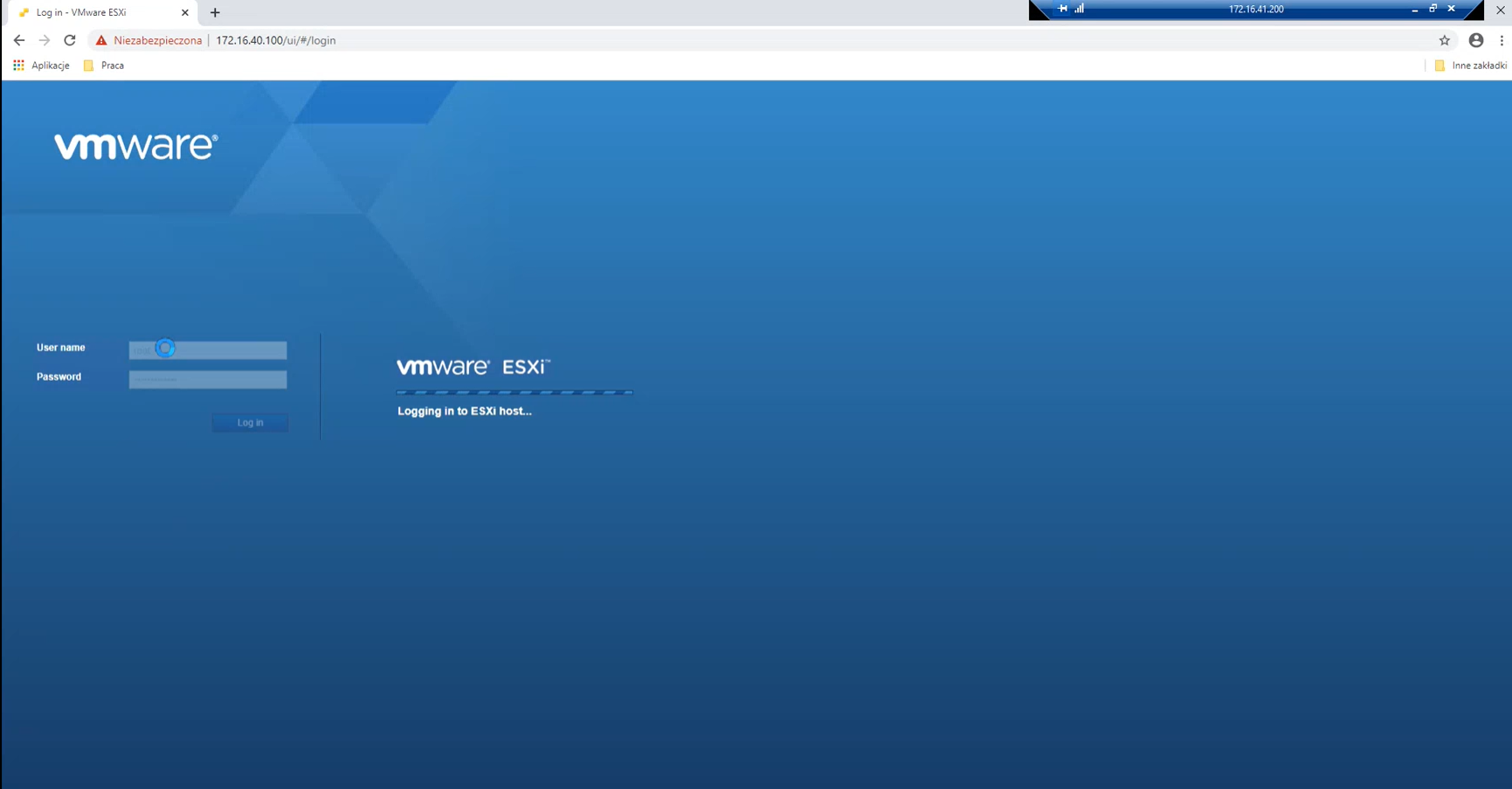
Task: Open the Praca bookmark folder
Action: pos(104,66)
